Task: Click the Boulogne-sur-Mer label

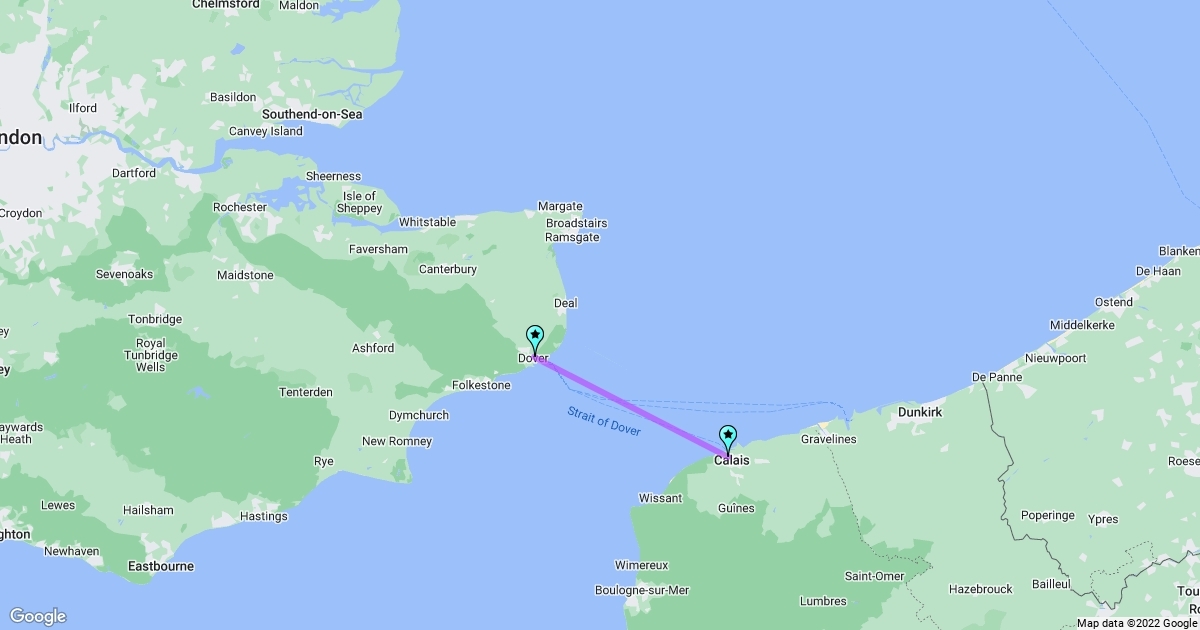Action: 643,590
